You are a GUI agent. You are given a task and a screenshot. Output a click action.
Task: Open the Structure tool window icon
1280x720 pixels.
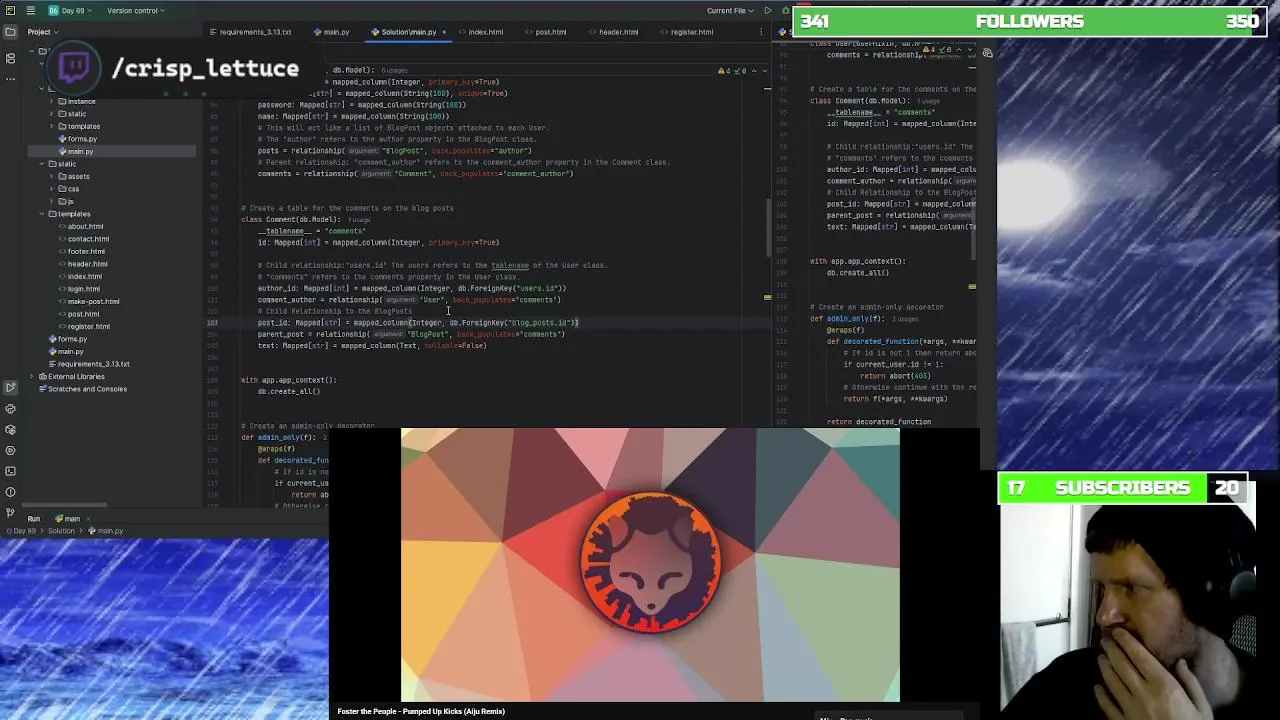(x=10, y=58)
